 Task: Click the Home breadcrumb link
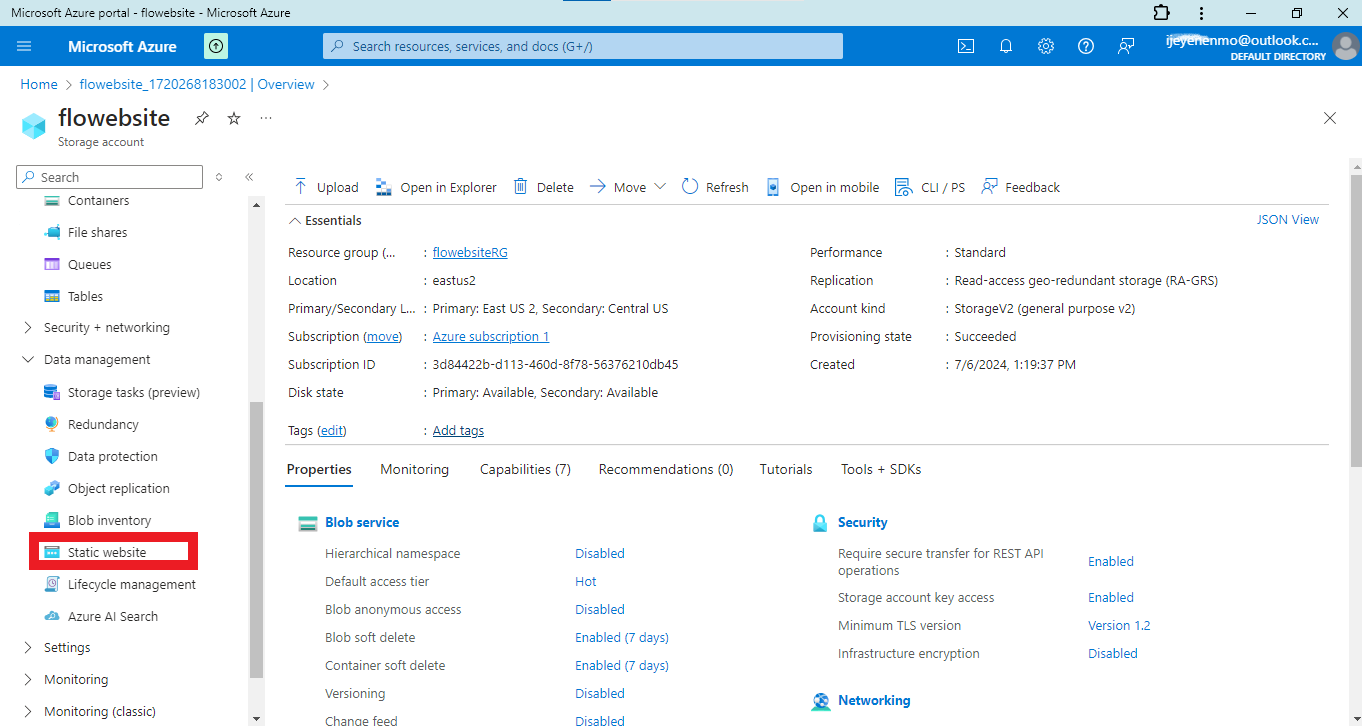click(39, 85)
